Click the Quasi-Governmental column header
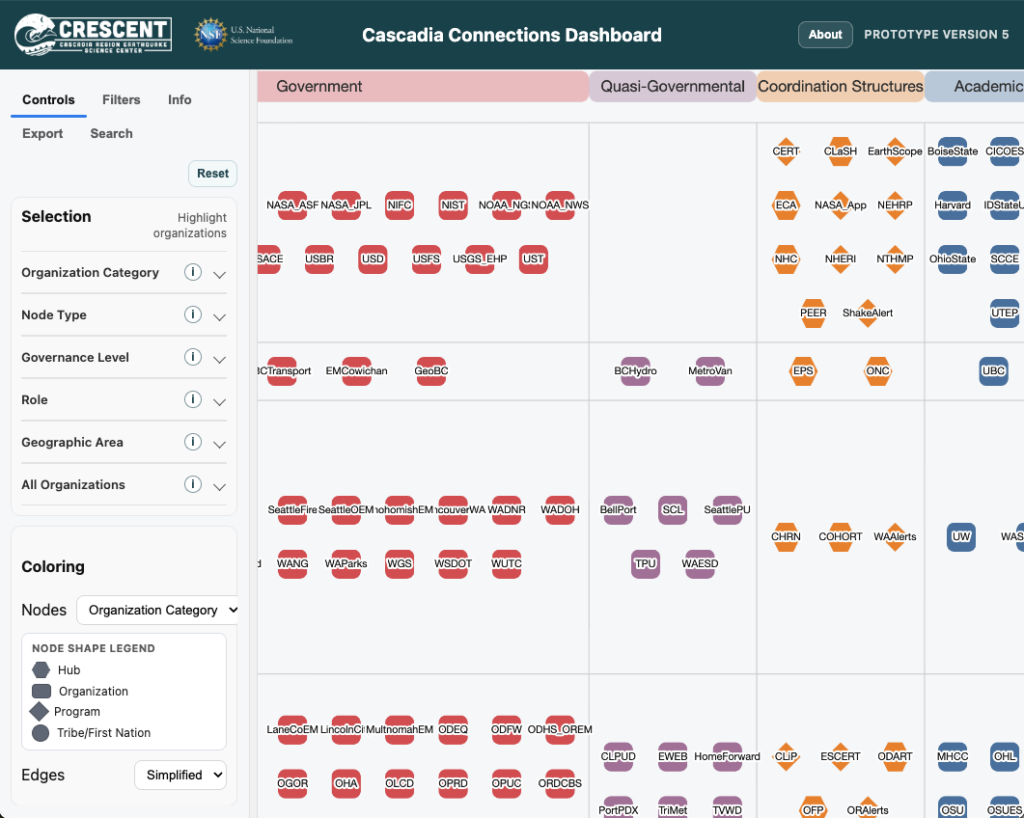 pyautogui.click(x=673, y=86)
